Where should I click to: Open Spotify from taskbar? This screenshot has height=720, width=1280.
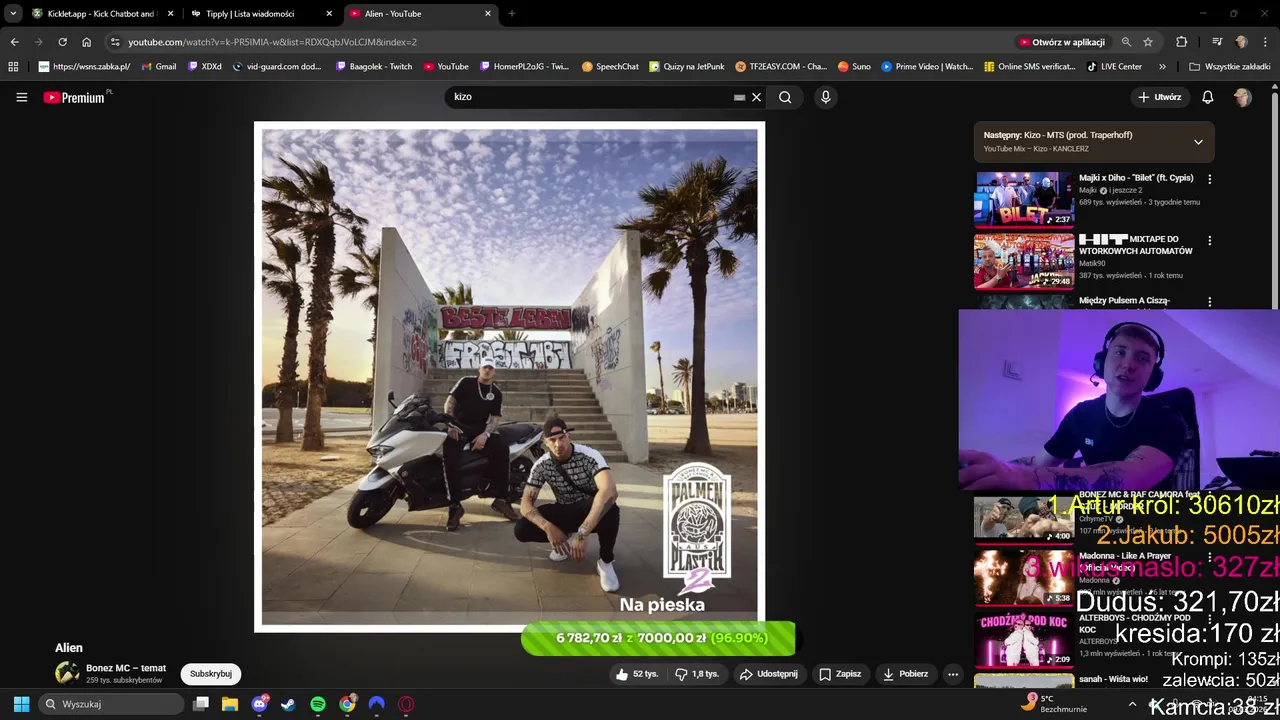pyautogui.click(x=318, y=704)
